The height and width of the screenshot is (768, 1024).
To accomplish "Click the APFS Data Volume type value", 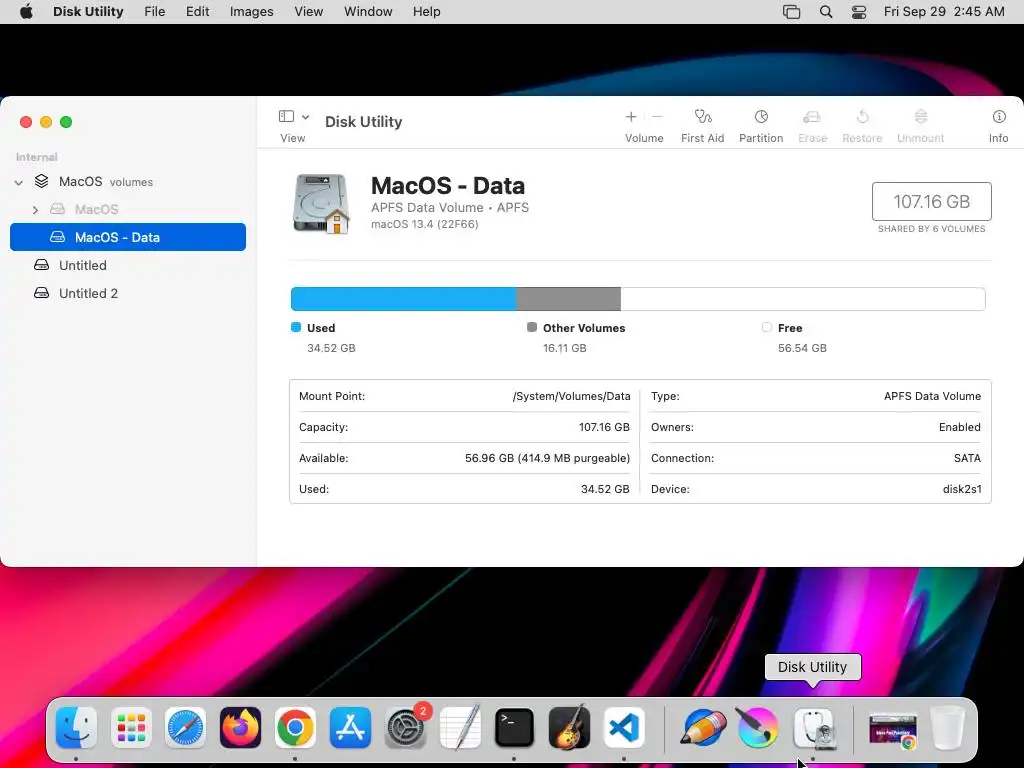I will pyautogui.click(x=933, y=396).
